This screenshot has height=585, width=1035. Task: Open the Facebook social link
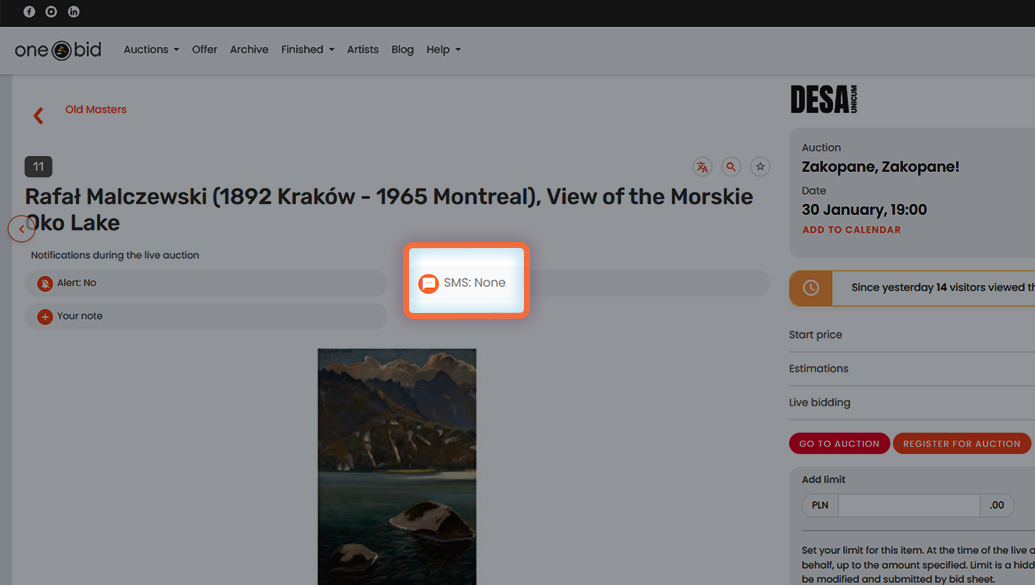click(29, 12)
